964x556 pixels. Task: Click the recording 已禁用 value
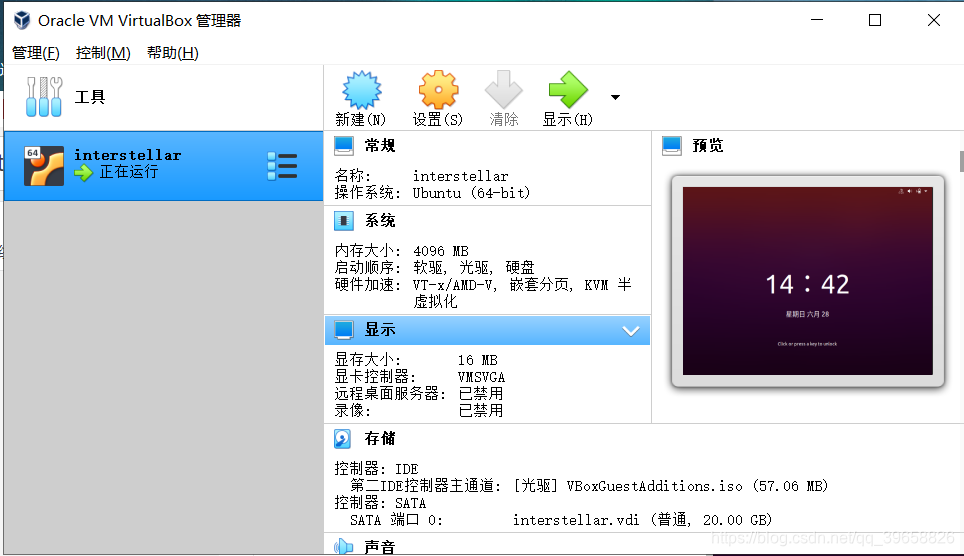(481, 410)
